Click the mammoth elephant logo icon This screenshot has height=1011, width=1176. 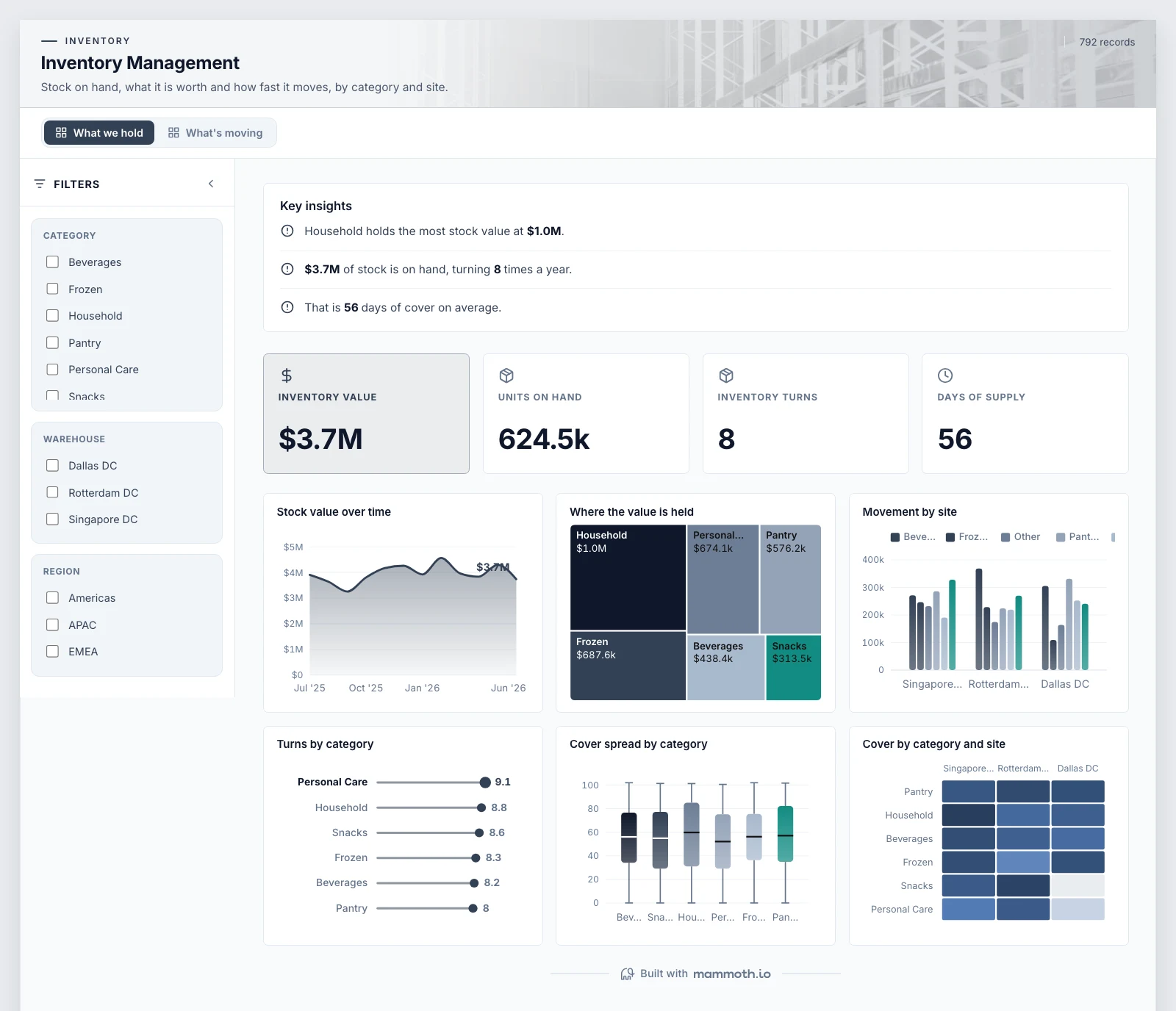(x=627, y=974)
